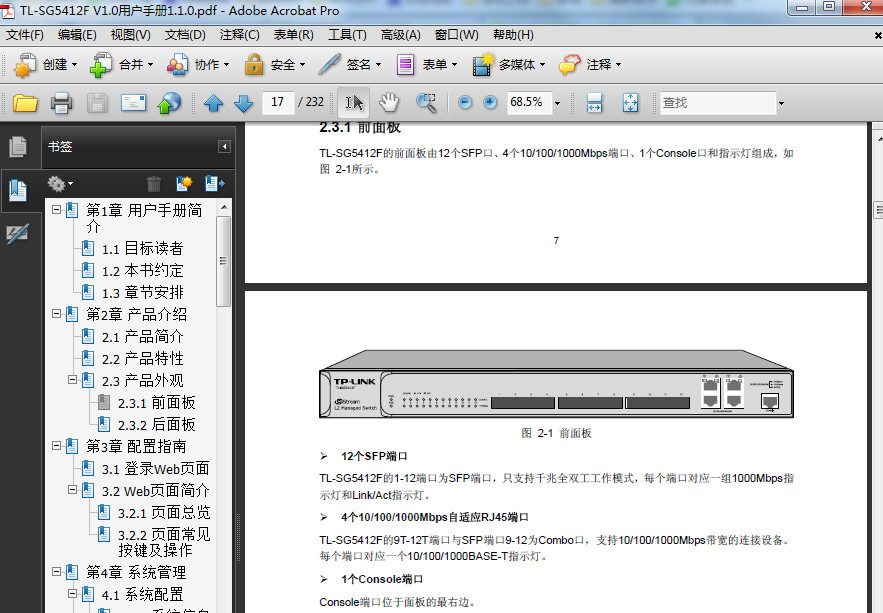Choose the Marquee zoom tool
Viewport: 883px width, 613px height.
click(426, 103)
